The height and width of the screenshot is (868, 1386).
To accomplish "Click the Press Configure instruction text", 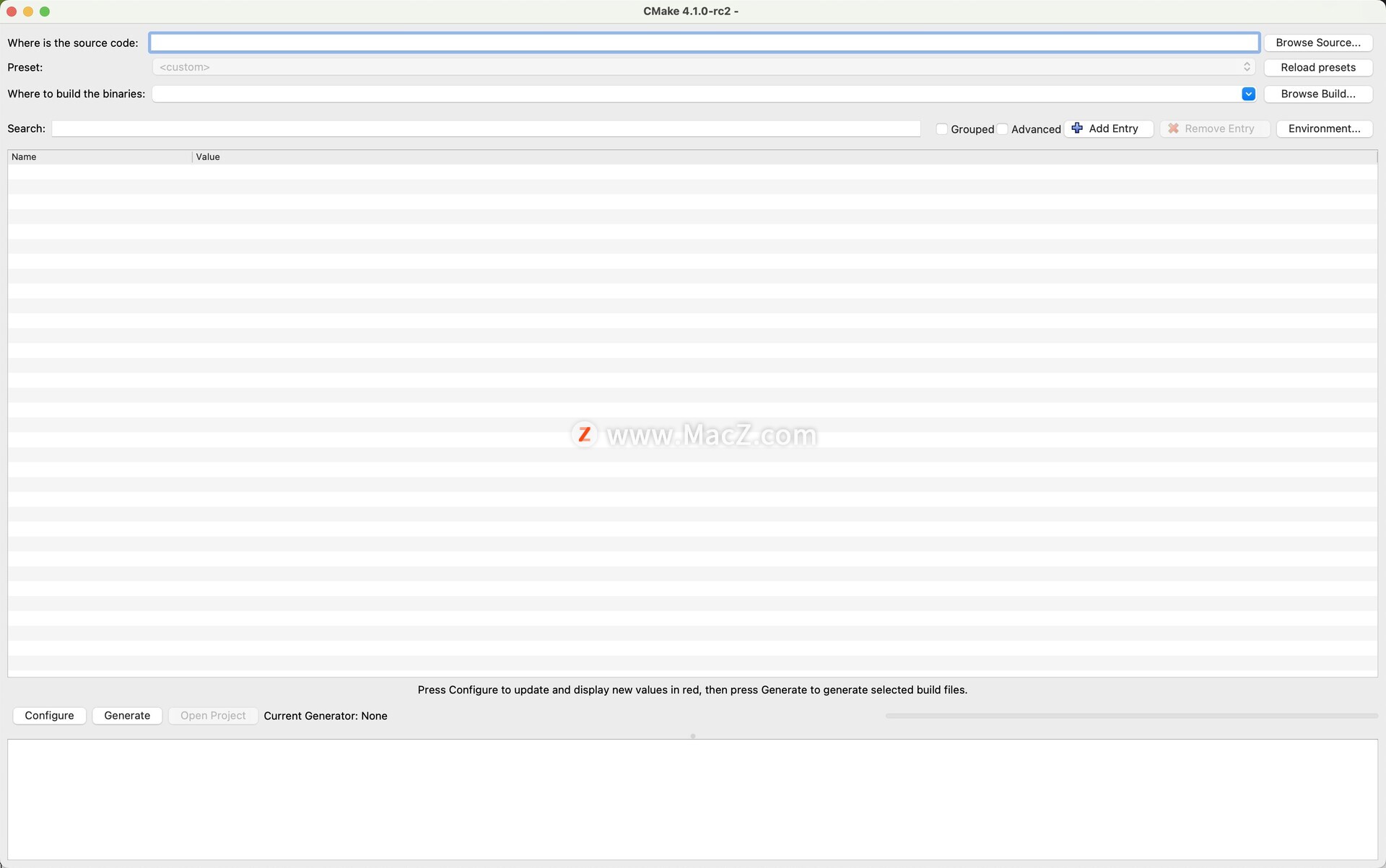I will [x=692, y=690].
